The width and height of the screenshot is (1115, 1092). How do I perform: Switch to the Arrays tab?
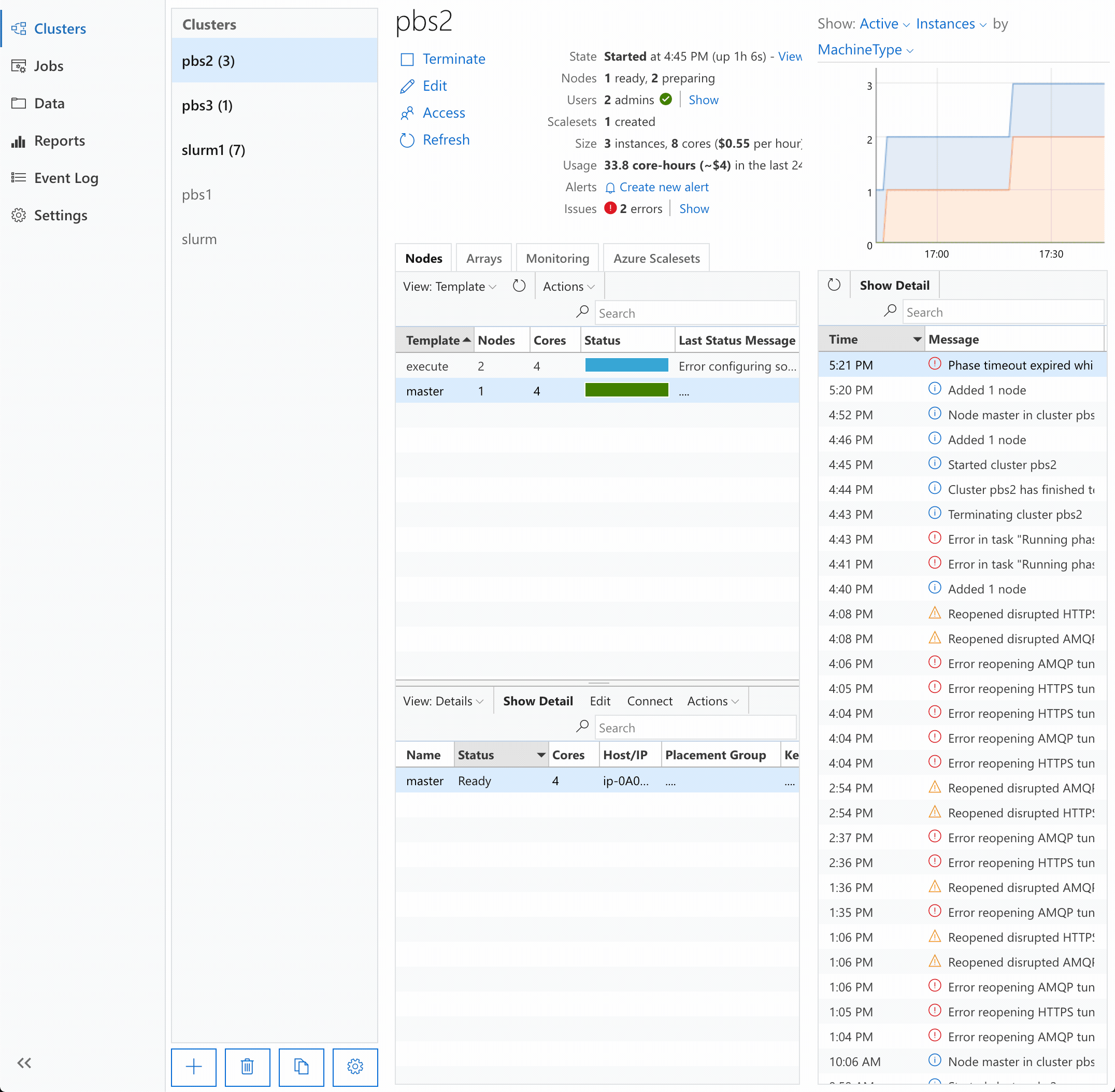pyautogui.click(x=484, y=258)
